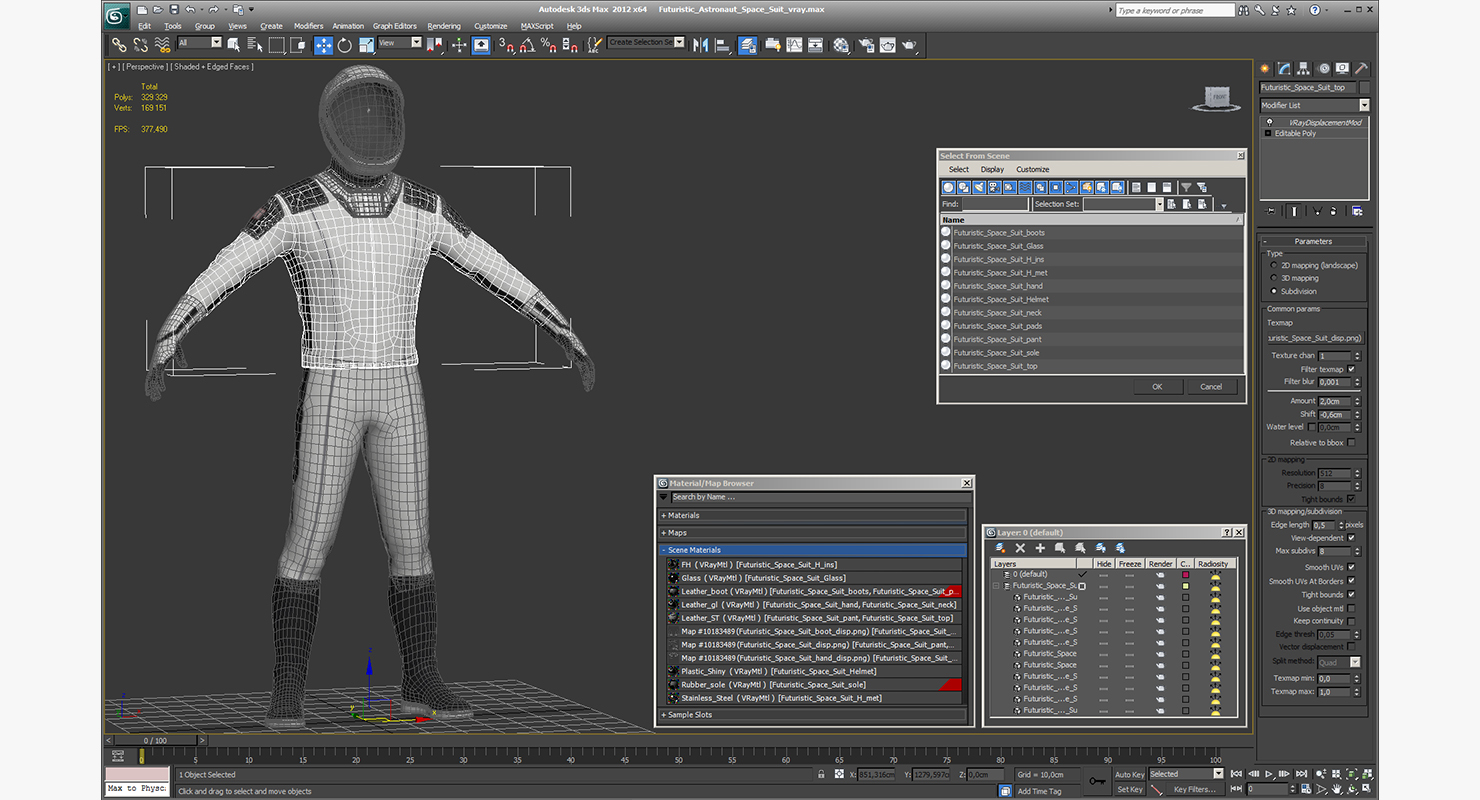Toggle the Filter texmap checkbox

tap(1351, 369)
